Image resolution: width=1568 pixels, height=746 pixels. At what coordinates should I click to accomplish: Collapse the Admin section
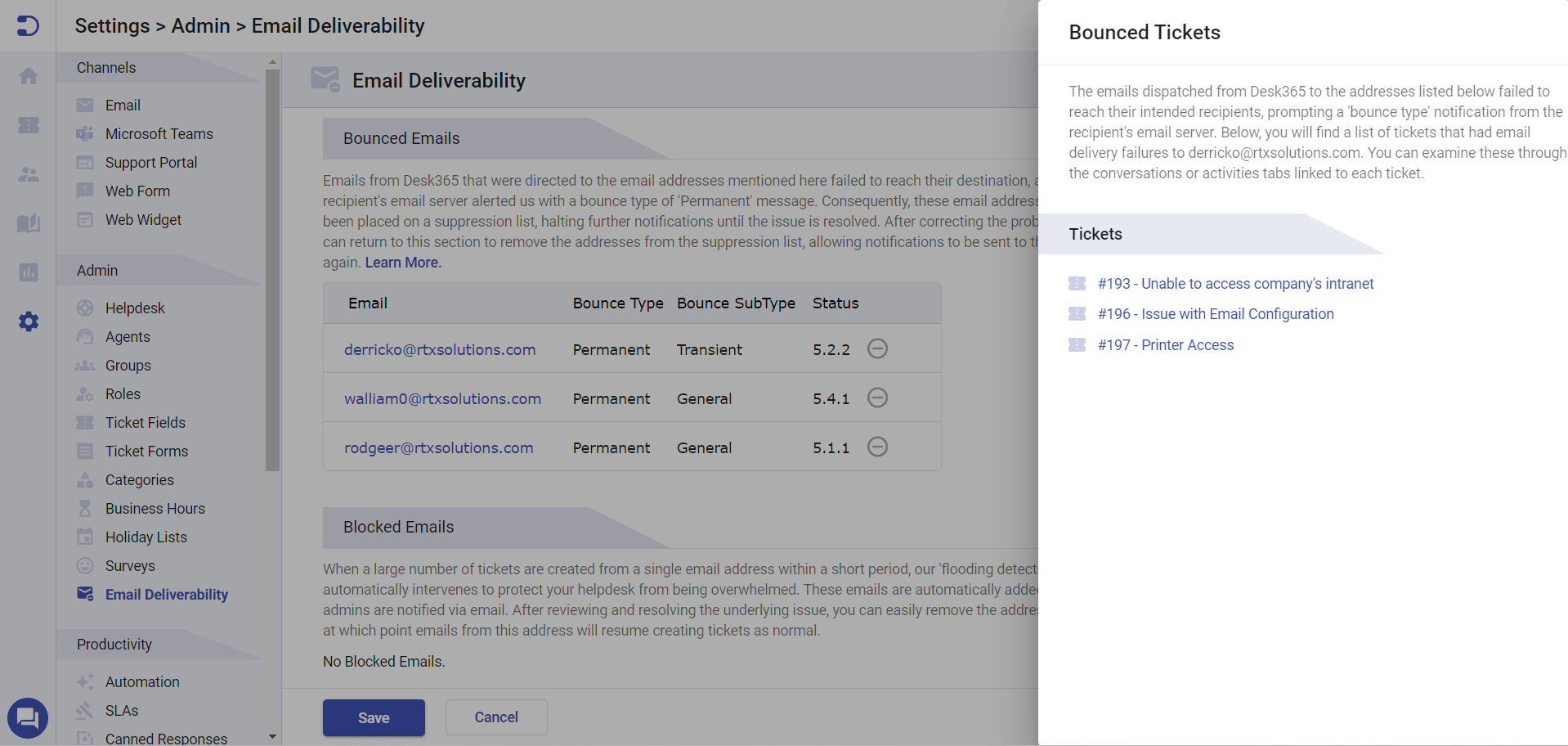click(x=96, y=270)
